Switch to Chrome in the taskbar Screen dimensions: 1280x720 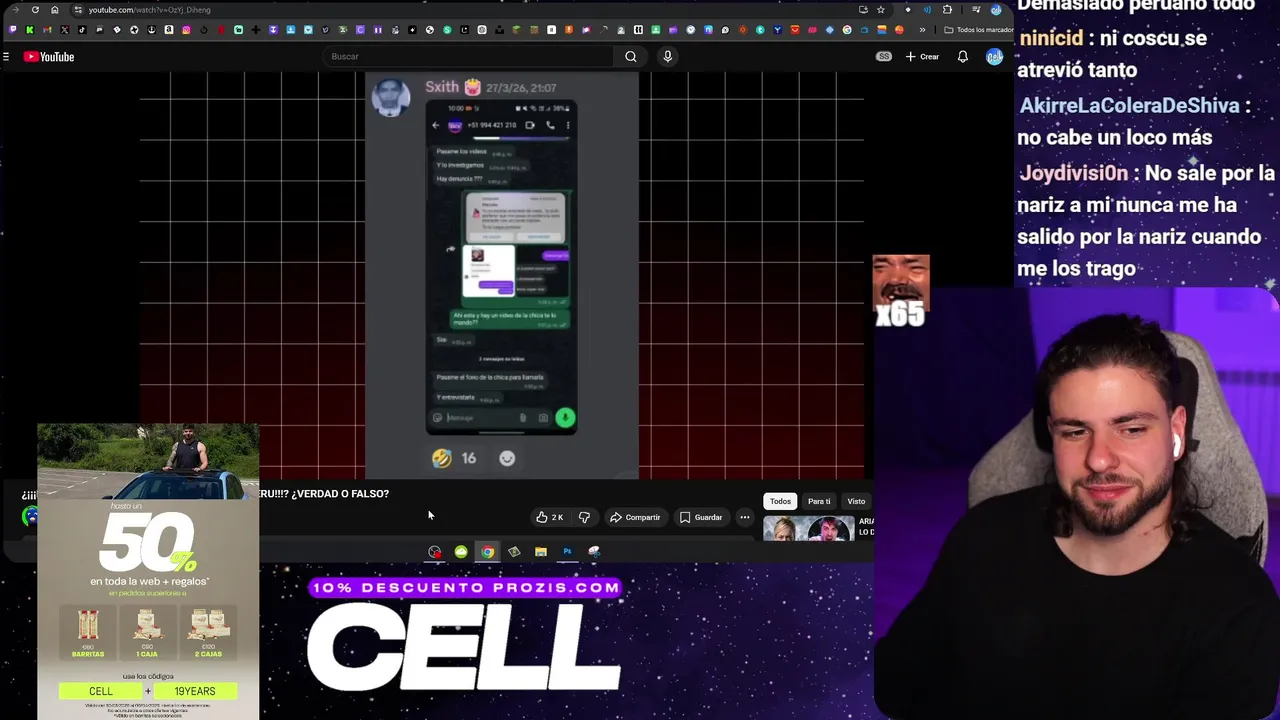click(487, 551)
